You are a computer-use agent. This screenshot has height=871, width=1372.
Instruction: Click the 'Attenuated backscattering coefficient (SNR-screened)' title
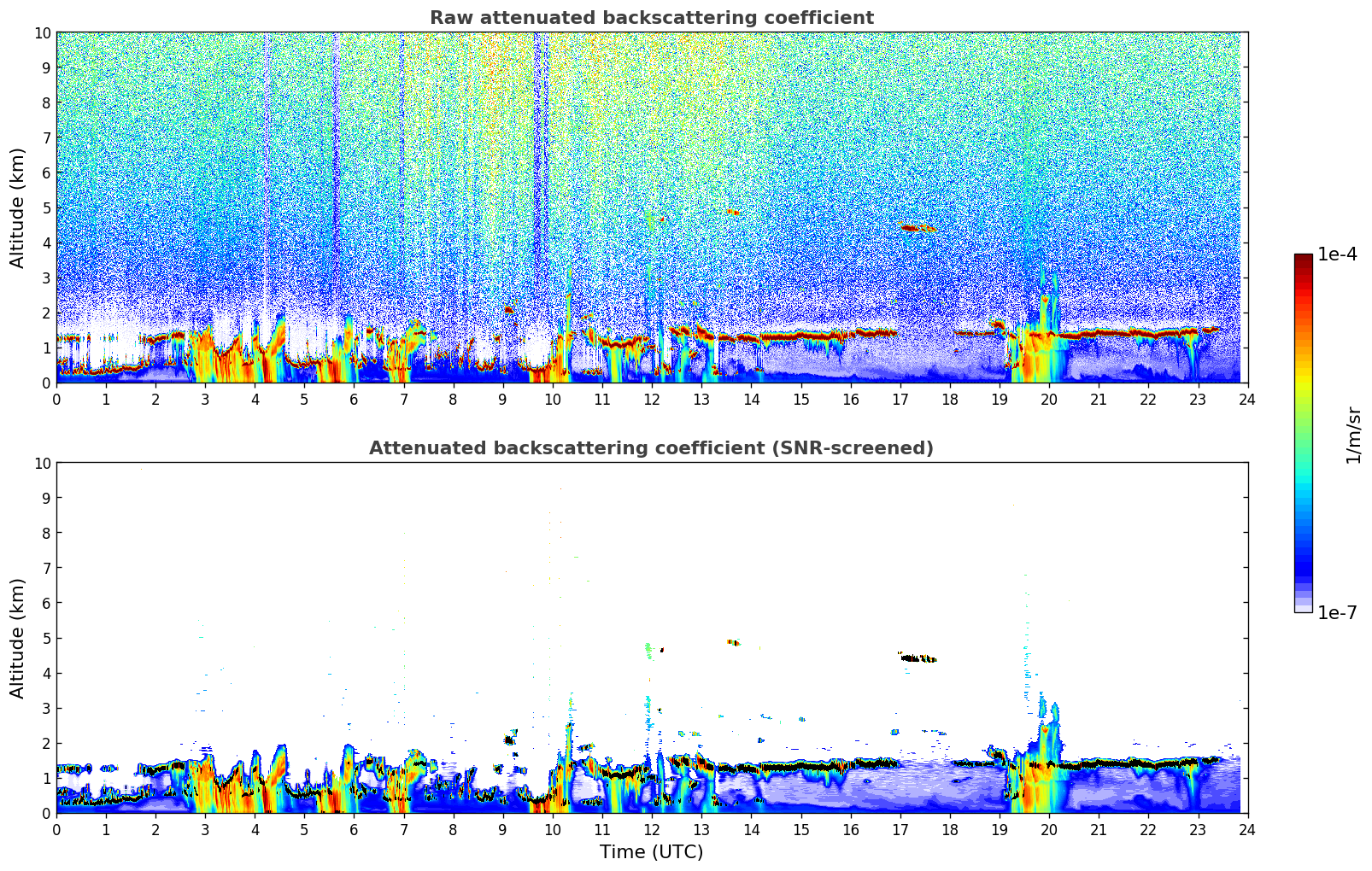coord(651,448)
